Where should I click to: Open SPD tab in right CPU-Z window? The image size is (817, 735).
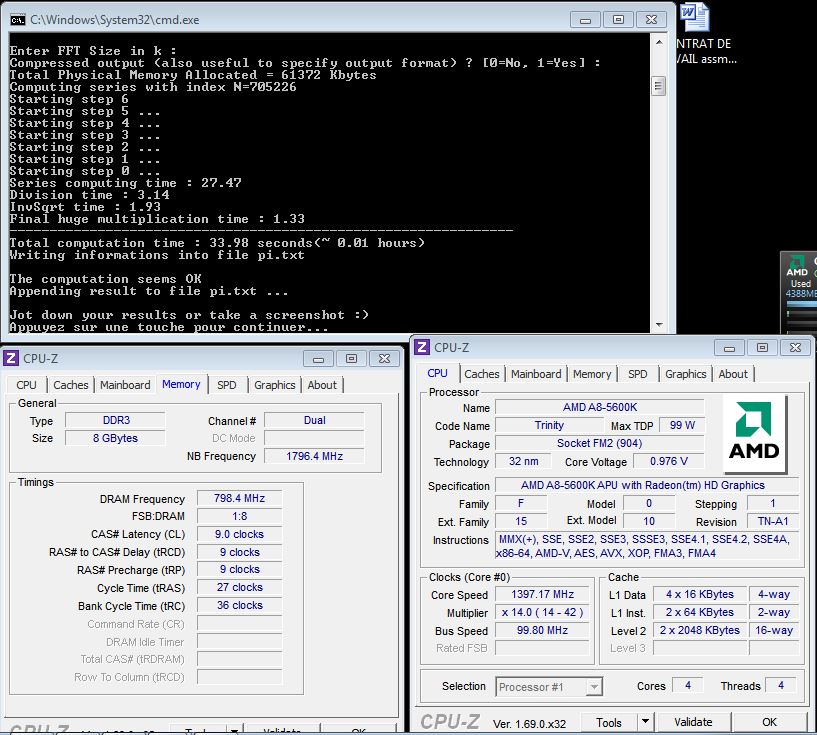click(x=638, y=374)
